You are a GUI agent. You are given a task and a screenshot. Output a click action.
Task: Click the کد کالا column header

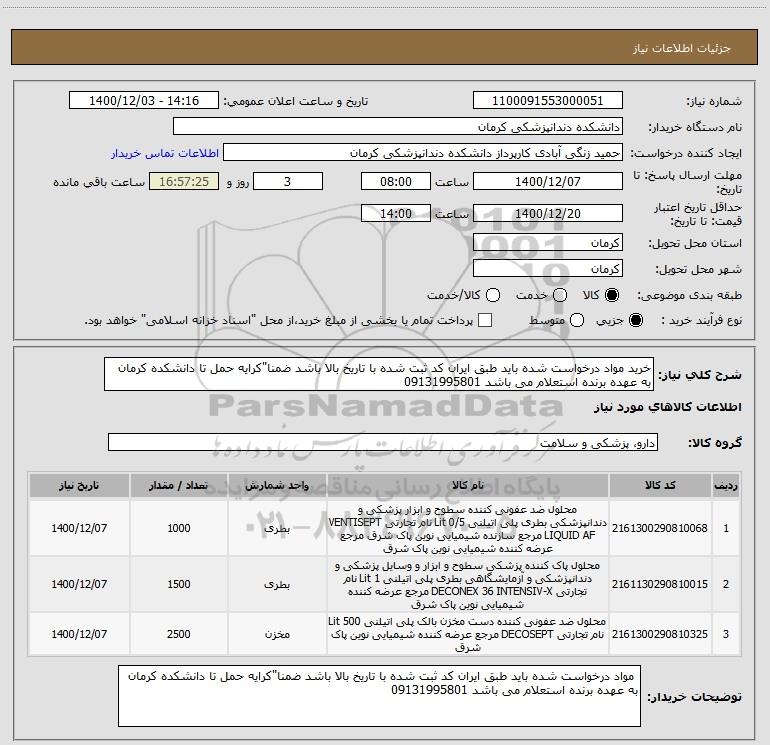tap(660, 485)
